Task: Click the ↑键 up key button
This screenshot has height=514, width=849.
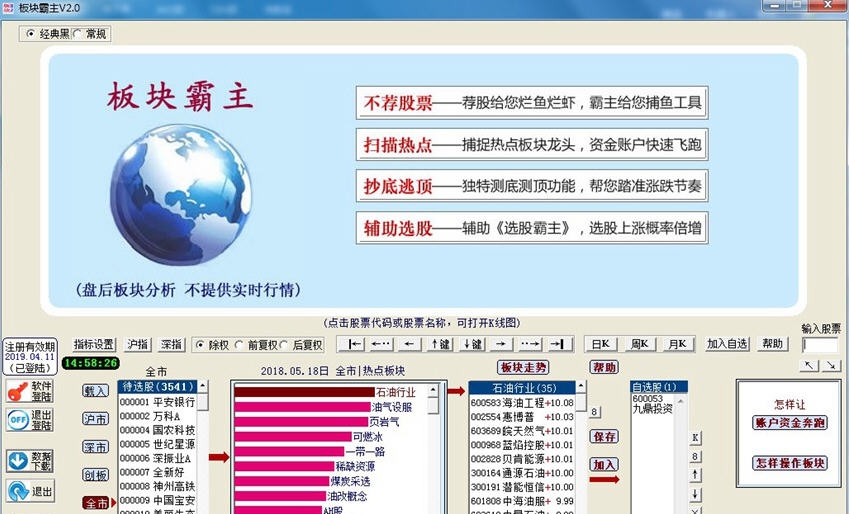Action: pyautogui.click(x=441, y=344)
